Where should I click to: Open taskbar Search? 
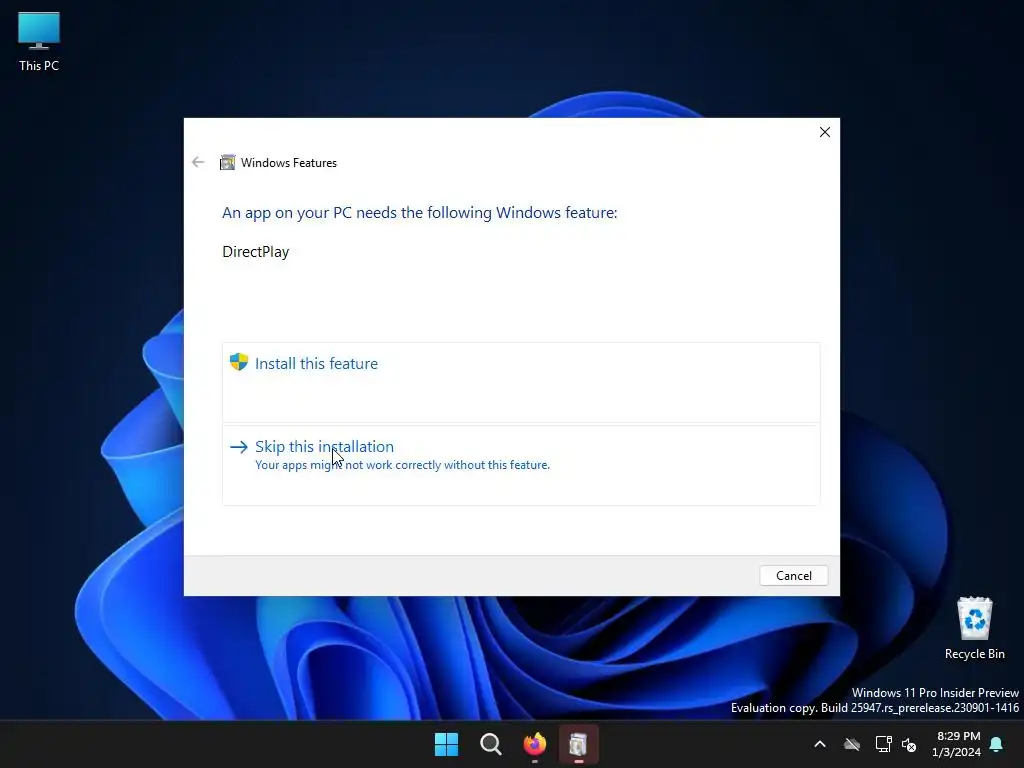point(490,744)
